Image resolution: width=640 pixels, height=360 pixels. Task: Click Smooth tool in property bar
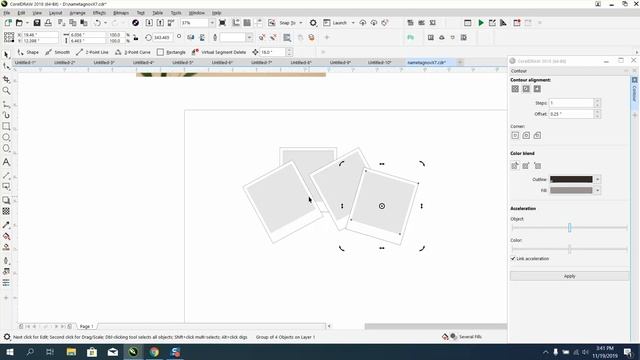tap(58, 52)
